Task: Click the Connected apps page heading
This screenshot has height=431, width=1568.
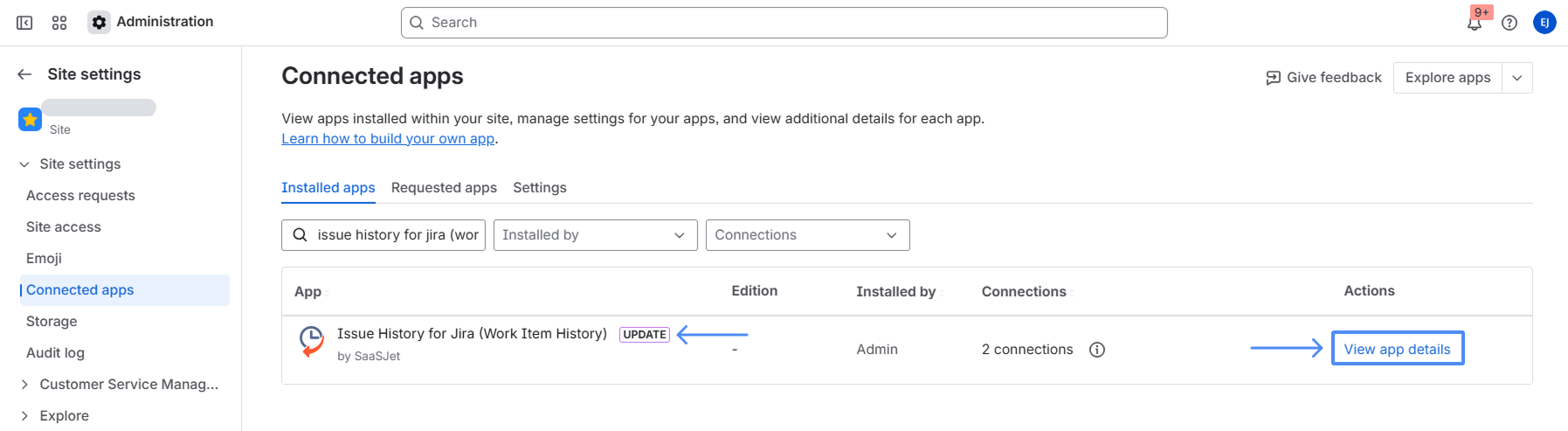Action: pyautogui.click(x=372, y=76)
